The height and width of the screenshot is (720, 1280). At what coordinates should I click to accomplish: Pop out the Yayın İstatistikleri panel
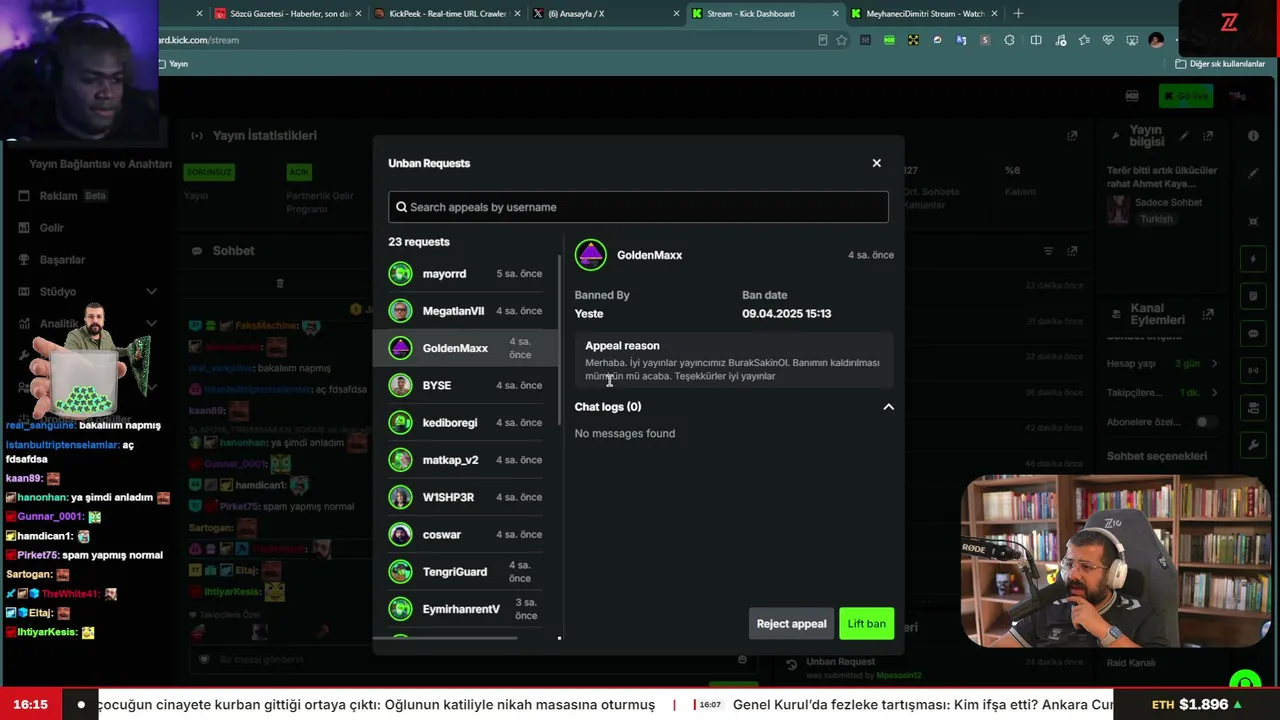tap(1072, 136)
